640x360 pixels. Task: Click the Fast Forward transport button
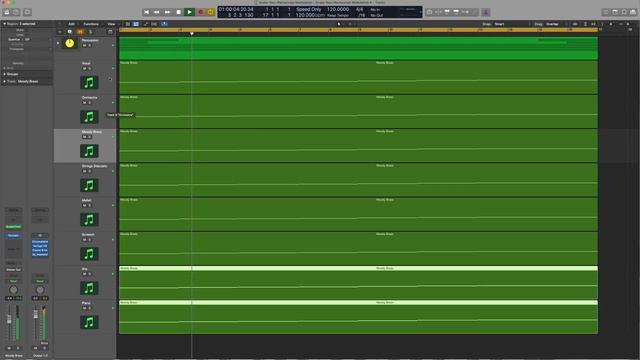(x=167, y=12)
